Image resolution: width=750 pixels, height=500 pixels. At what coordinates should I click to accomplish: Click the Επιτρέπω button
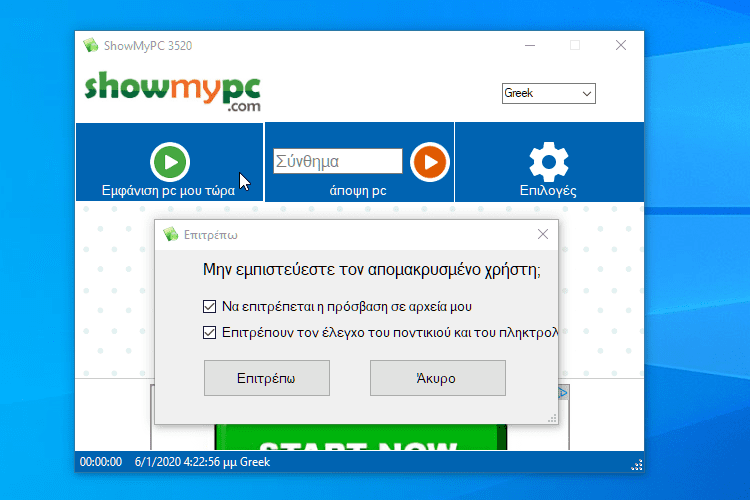(x=267, y=378)
